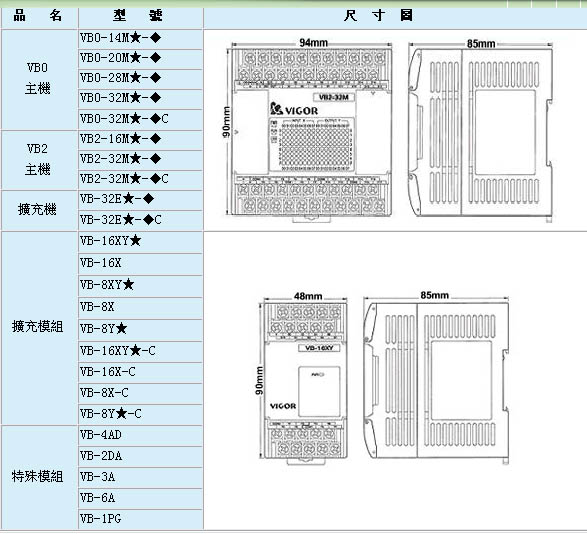Select the VB0-20M★-◆ model row
587x534 pixels.
click(x=140, y=58)
